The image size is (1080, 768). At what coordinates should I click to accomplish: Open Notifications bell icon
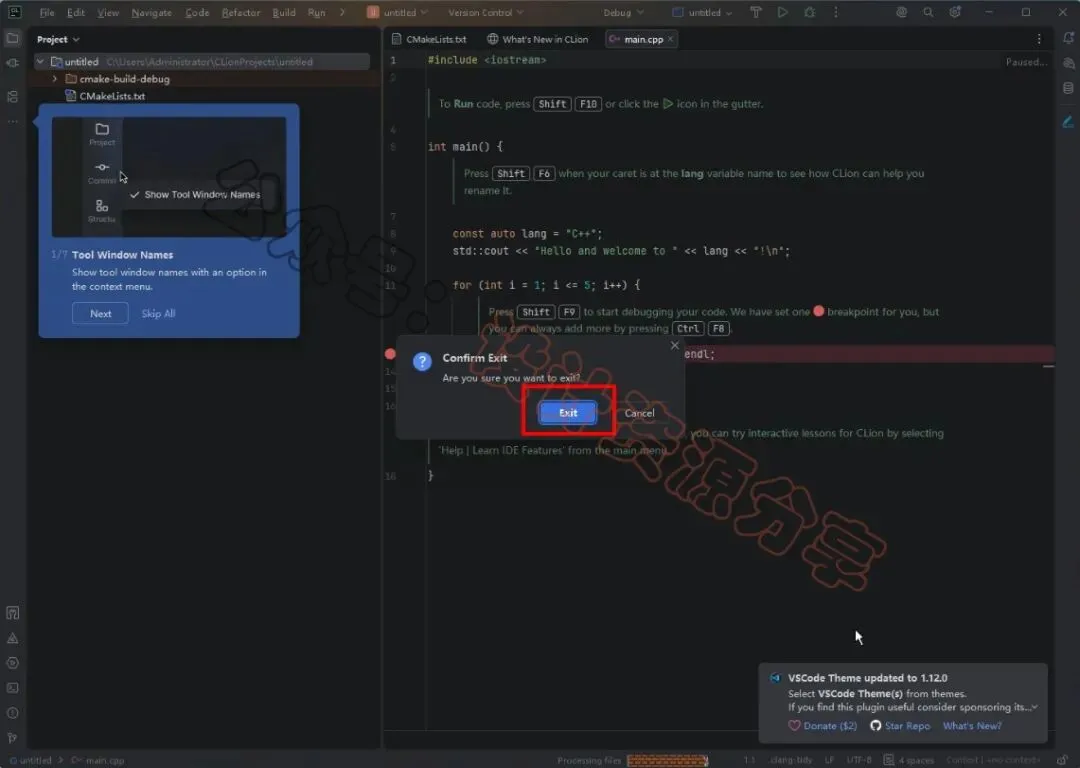tap(1068, 39)
